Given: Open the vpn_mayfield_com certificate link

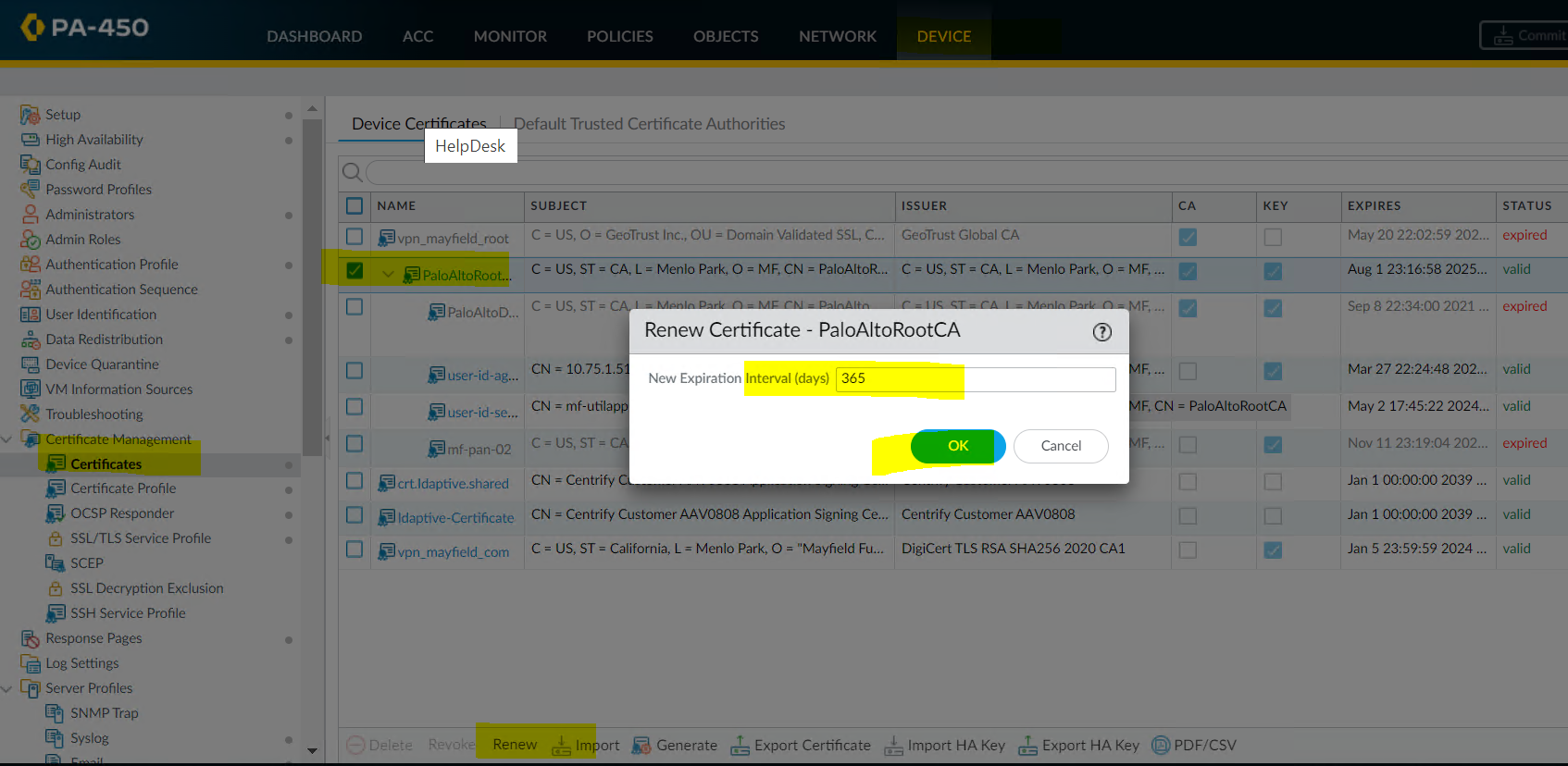Looking at the screenshot, I should tap(454, 552).
